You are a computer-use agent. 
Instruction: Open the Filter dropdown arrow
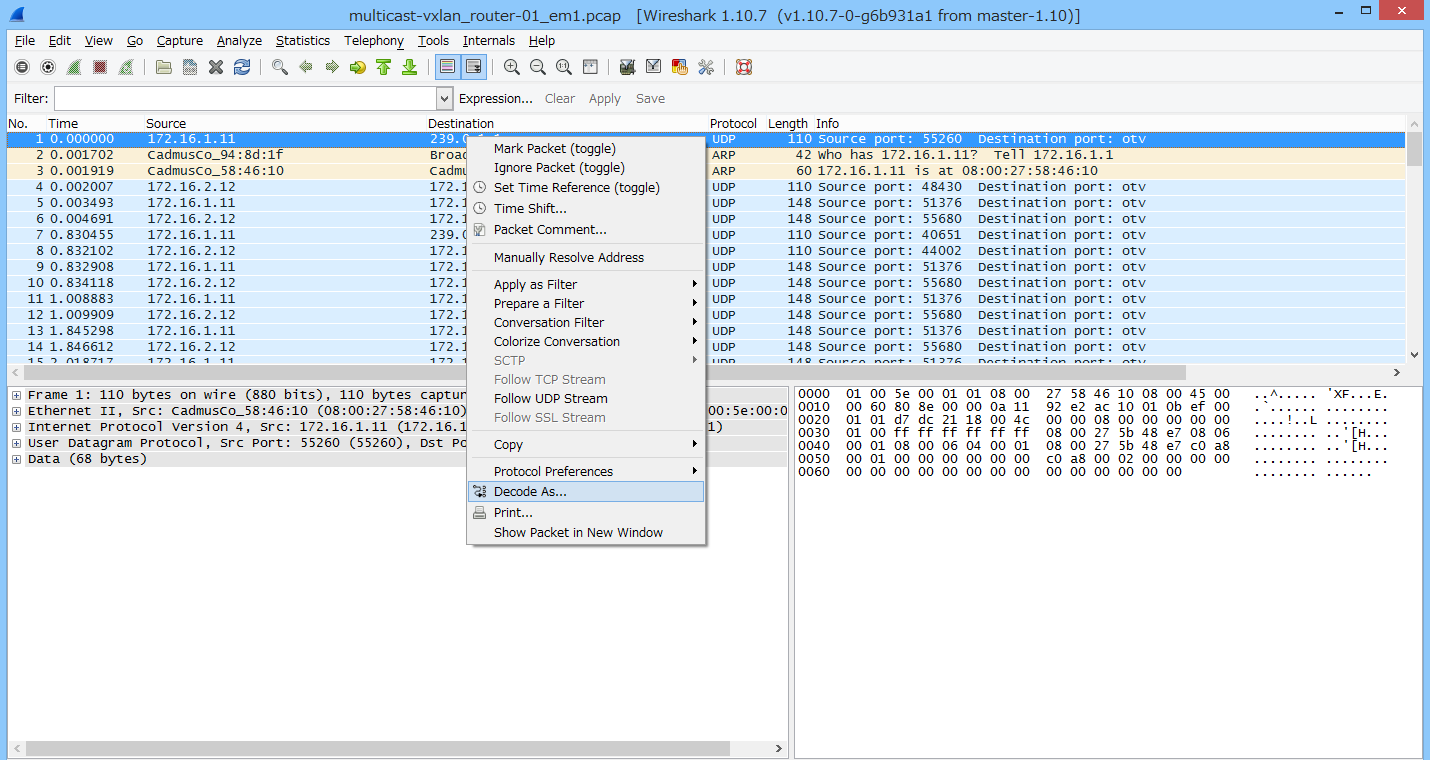pos(445,99)
